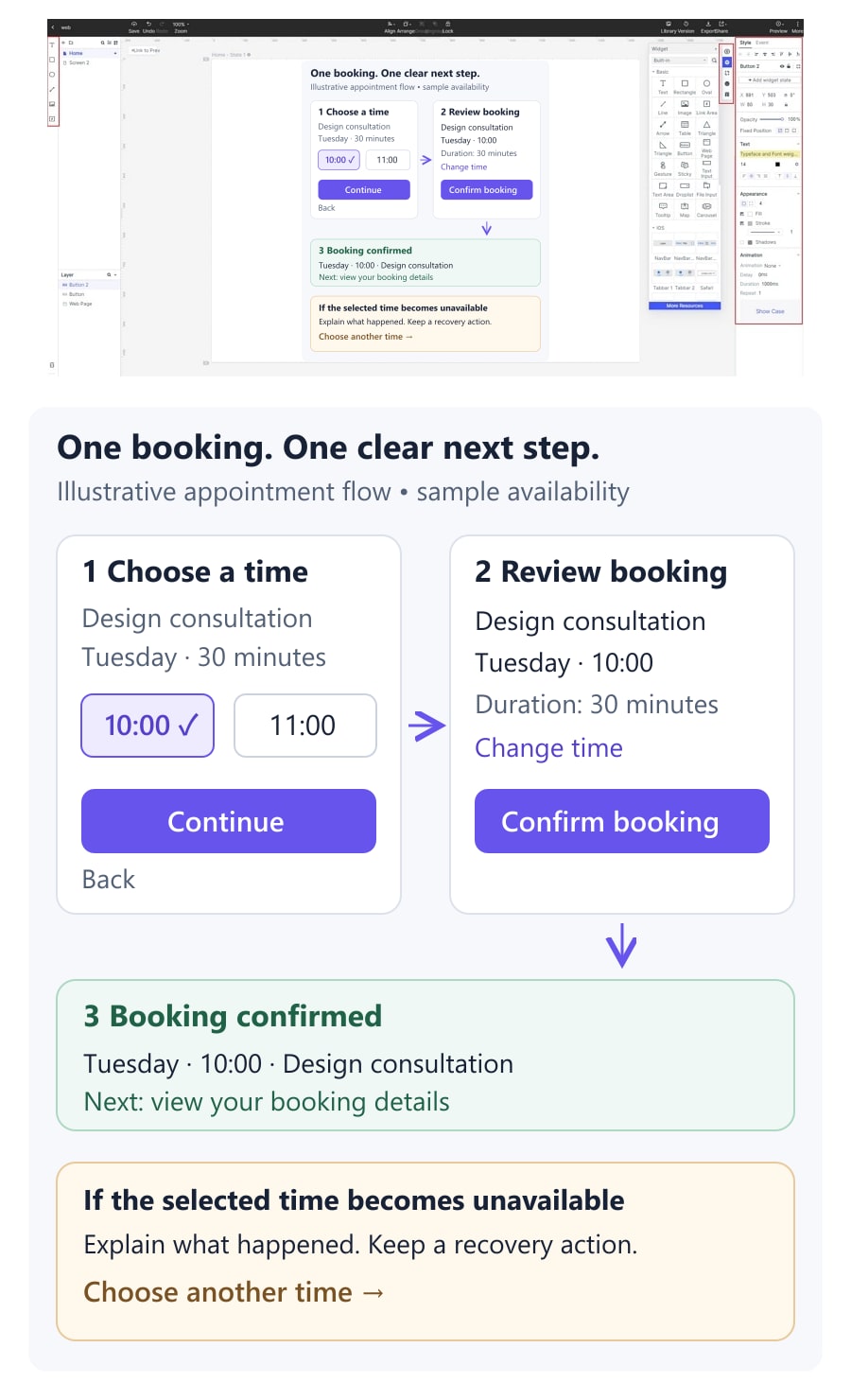Open the stroke line style dropdown

[x=766, y=232]
